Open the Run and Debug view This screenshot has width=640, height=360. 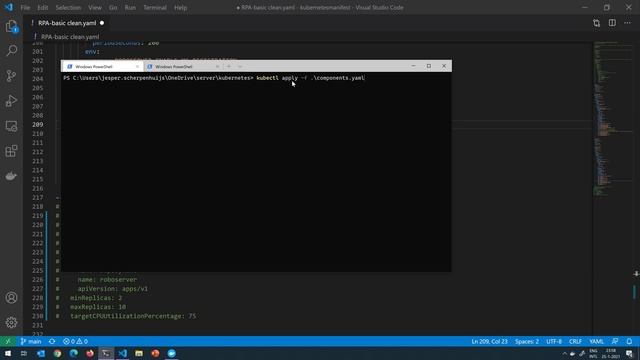click(x=11, y=101)
